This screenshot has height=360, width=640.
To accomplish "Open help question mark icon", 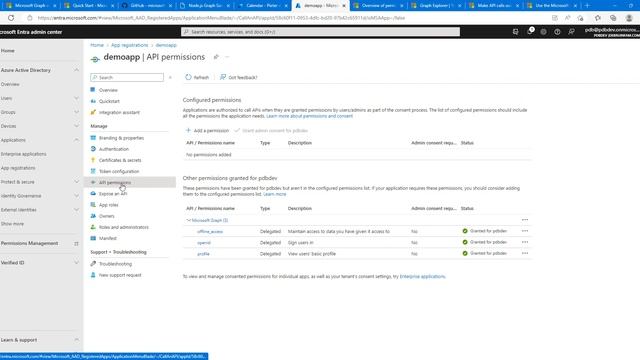I will click(x=557, y=31).
